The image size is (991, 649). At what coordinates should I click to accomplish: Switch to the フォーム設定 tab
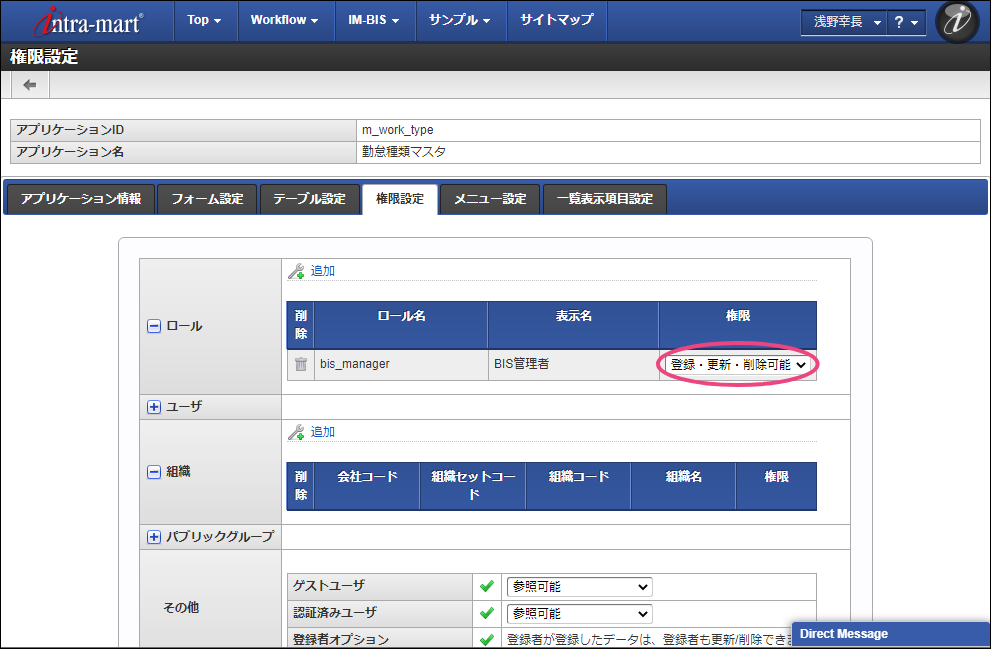click(x=207, y=199)
